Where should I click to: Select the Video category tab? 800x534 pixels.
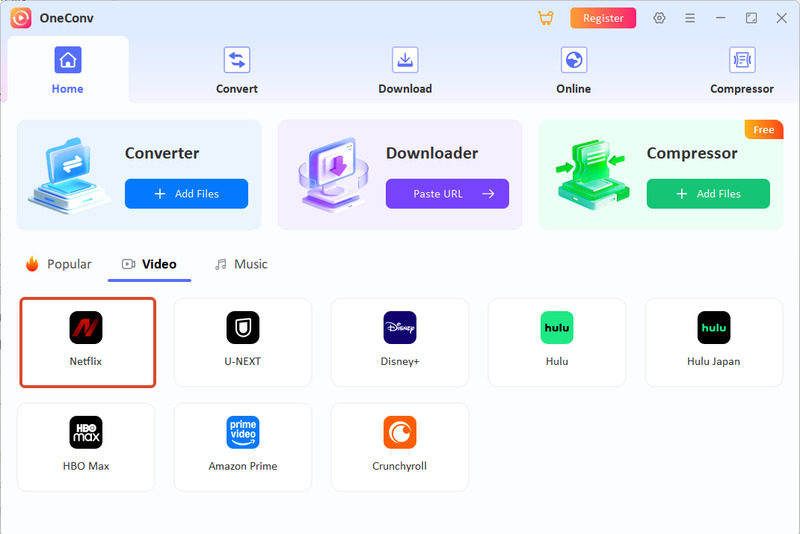[149, 264]
